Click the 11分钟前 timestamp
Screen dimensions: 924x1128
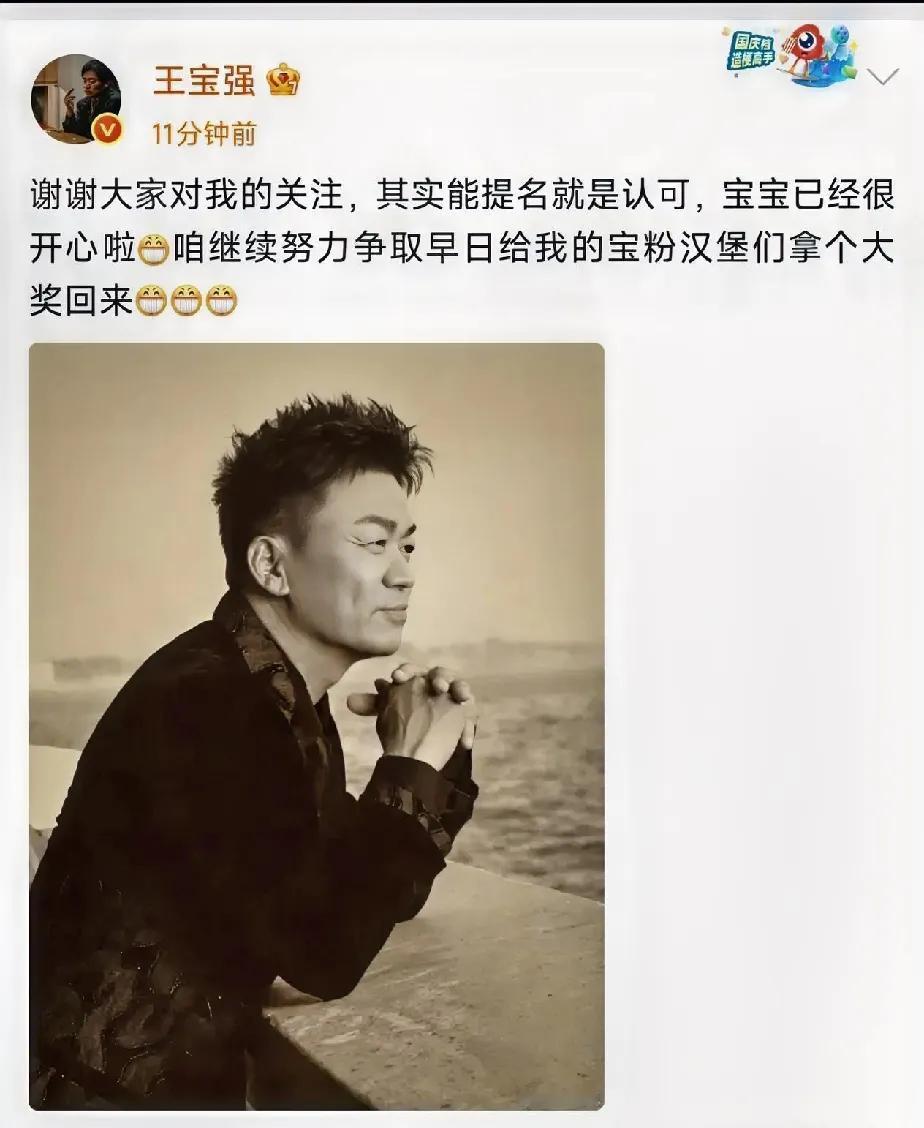click(x=204, y=134)
